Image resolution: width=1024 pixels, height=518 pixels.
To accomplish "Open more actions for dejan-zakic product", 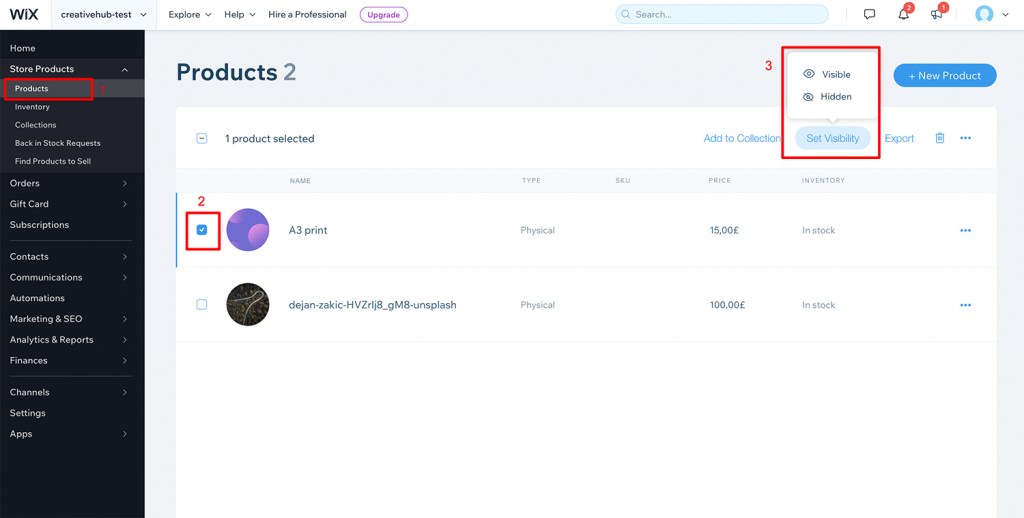I will 965,305.
